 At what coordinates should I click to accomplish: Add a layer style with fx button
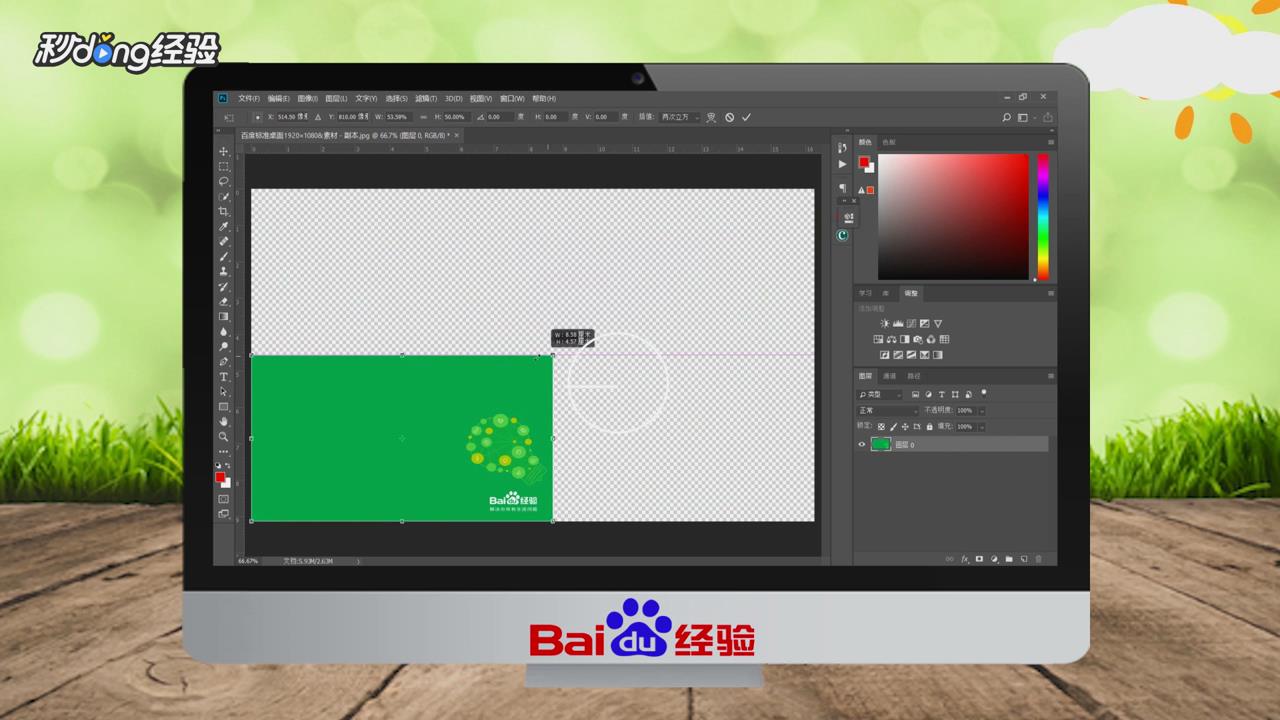[965, 559]
